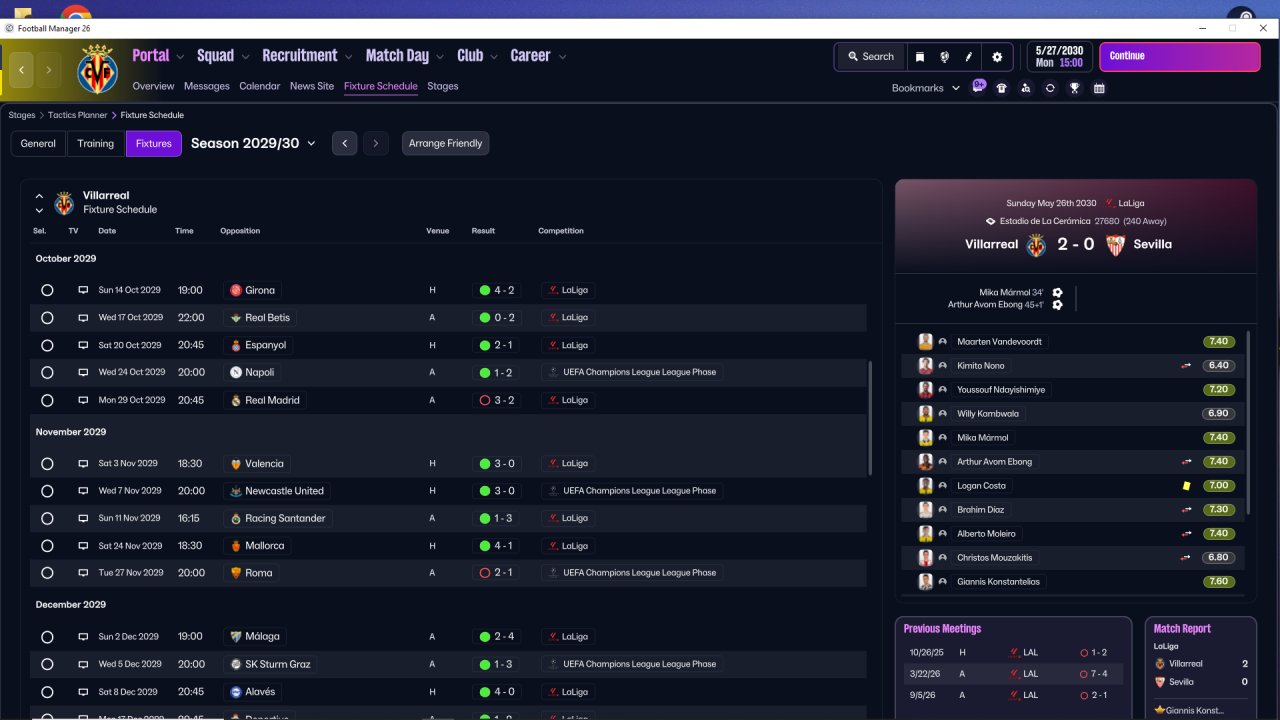Open the trophy shortcut icon
The width and height of the screenshot is (1280, 720).
tap(1074, 88)
